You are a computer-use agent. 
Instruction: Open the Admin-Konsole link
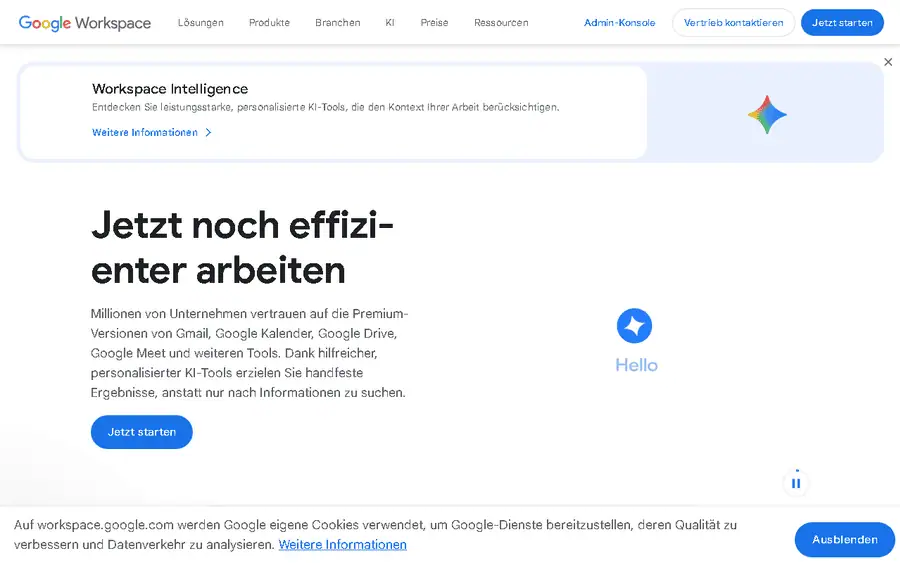pyautogui.click(x=619, y=22)
